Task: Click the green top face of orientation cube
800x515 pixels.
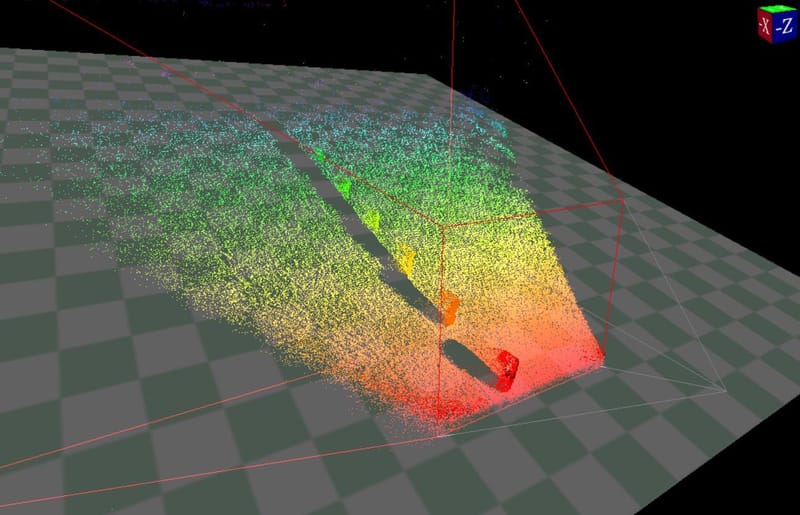Action: pyautogui.click(x=778, y=10)
